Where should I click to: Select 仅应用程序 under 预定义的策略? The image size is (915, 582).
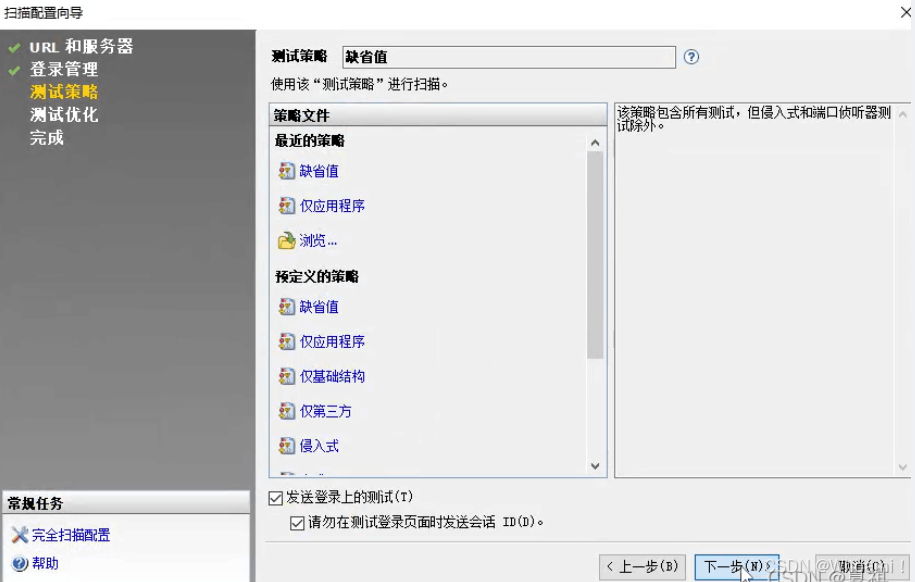(332, 341)
